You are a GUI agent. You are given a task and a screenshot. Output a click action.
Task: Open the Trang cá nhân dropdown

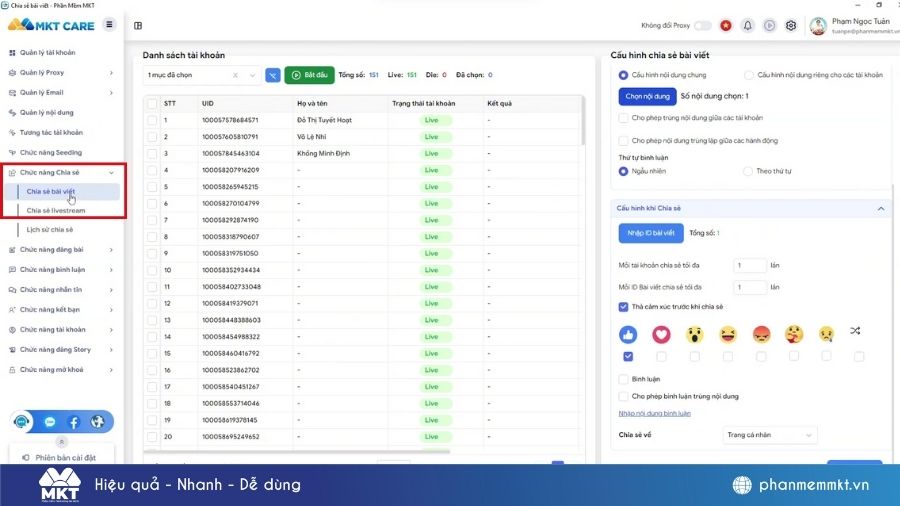coord(769,435)
